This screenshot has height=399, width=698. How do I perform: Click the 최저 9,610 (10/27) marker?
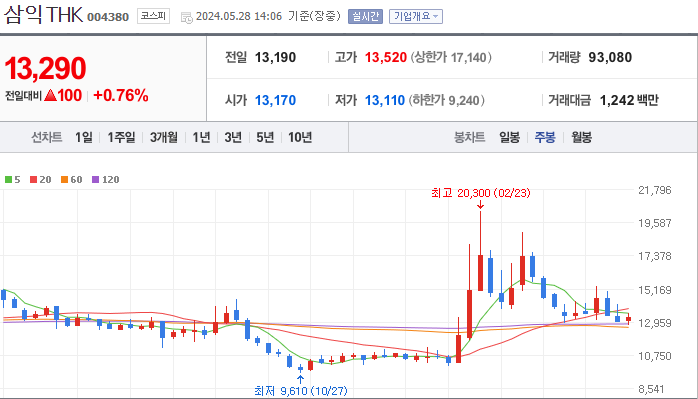click(300, 391)
